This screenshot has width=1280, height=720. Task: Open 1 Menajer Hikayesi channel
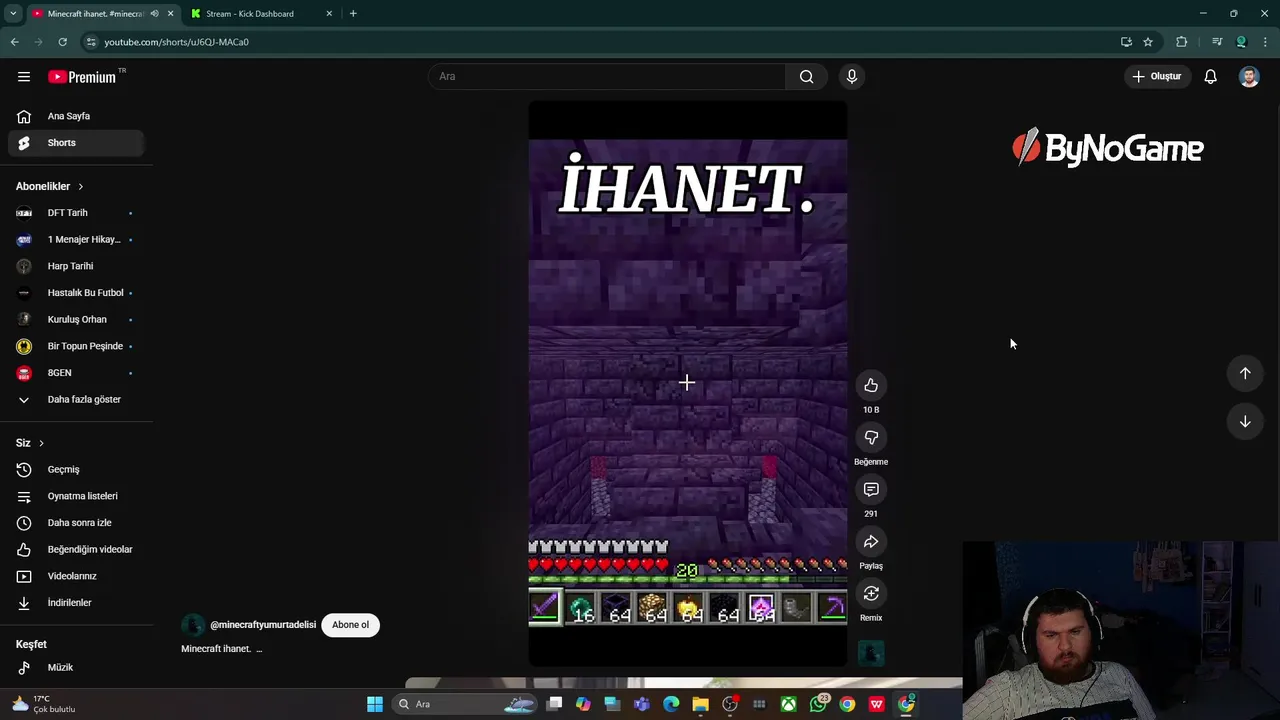[76, 239]
